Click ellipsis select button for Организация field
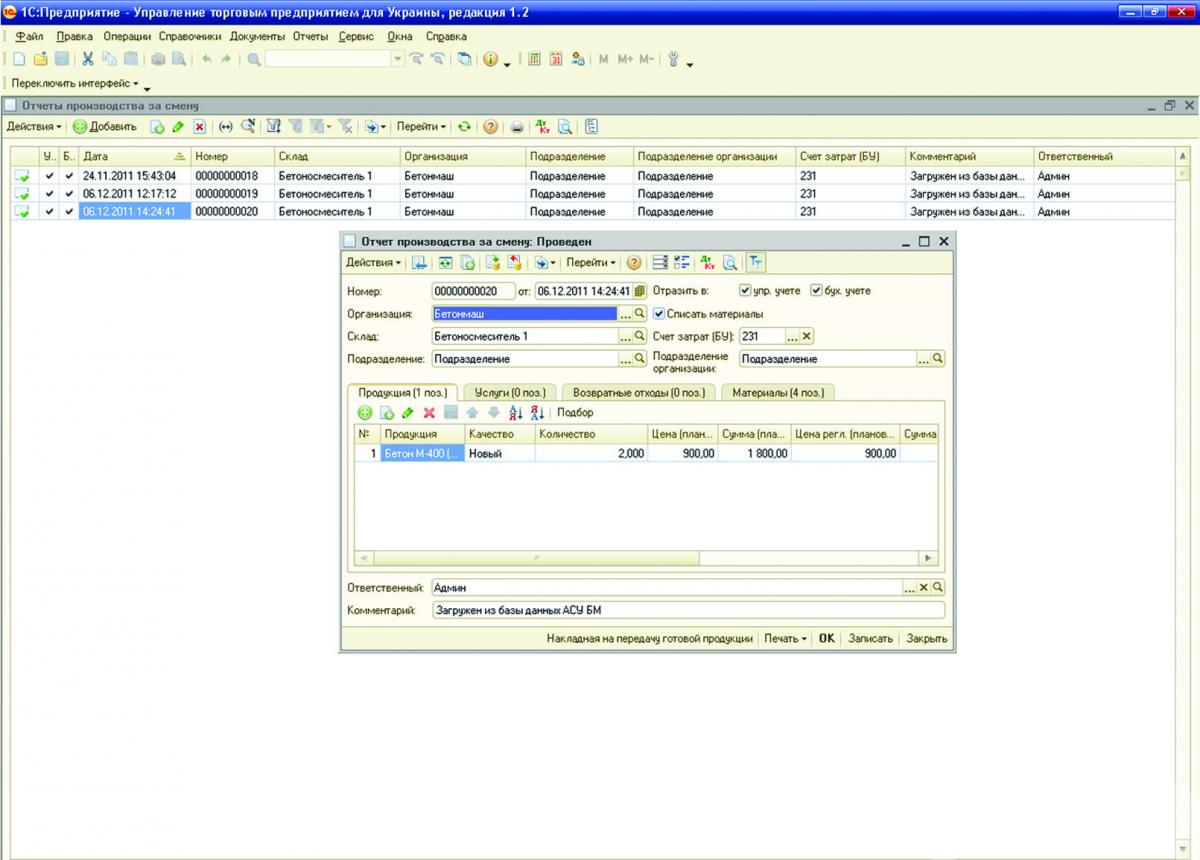Screen dimensions: 1200x860 (626, 314)
